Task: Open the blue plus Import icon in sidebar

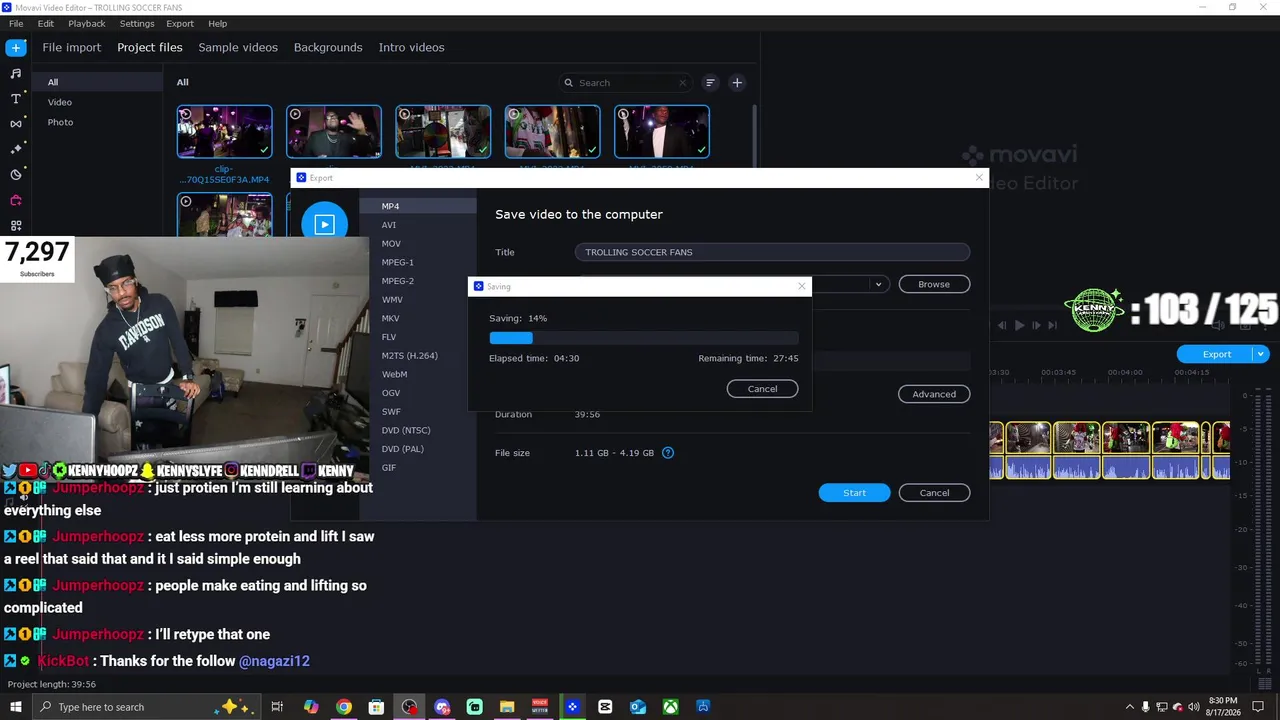Action: click(x=16, y=48)
